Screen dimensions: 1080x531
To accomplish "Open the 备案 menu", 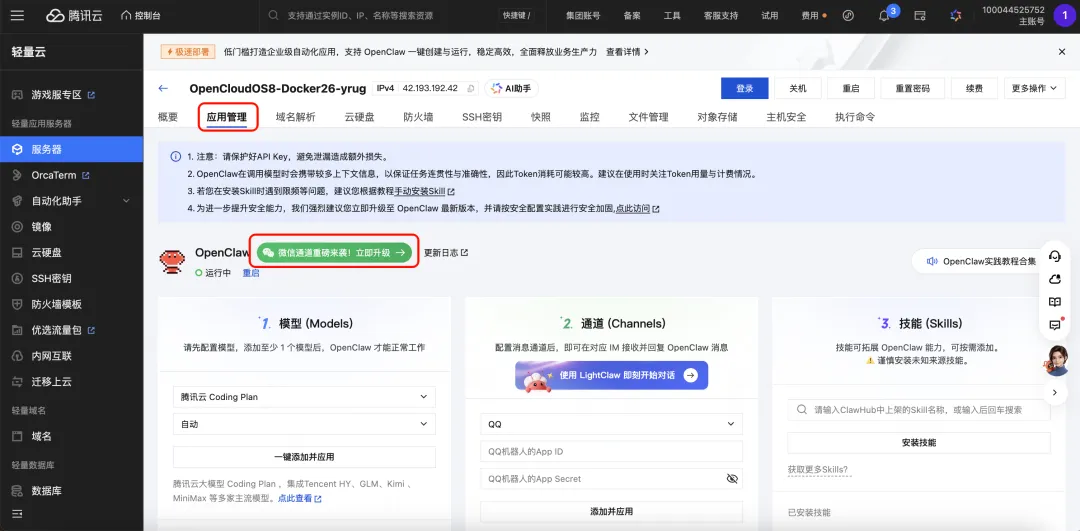I will click(x=632, y=15).
